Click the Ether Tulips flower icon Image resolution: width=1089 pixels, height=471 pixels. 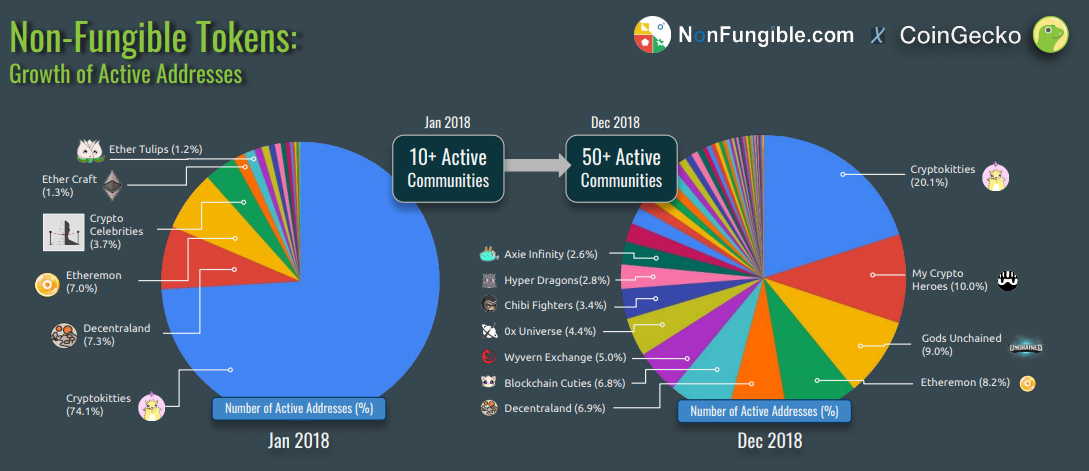(x=91, y=150)
